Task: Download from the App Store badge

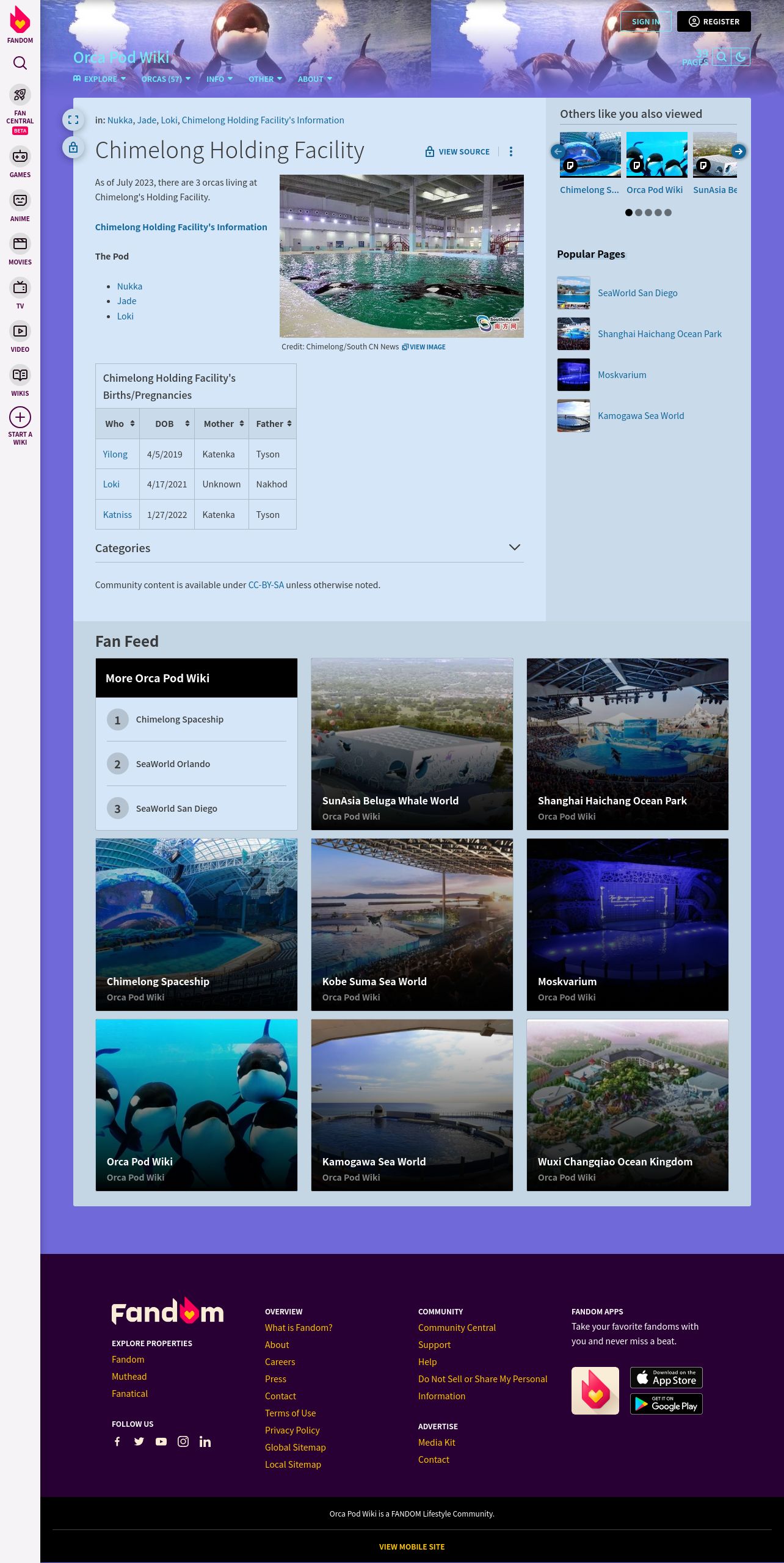Action: pyautogui.click(x=666, y=1377)
